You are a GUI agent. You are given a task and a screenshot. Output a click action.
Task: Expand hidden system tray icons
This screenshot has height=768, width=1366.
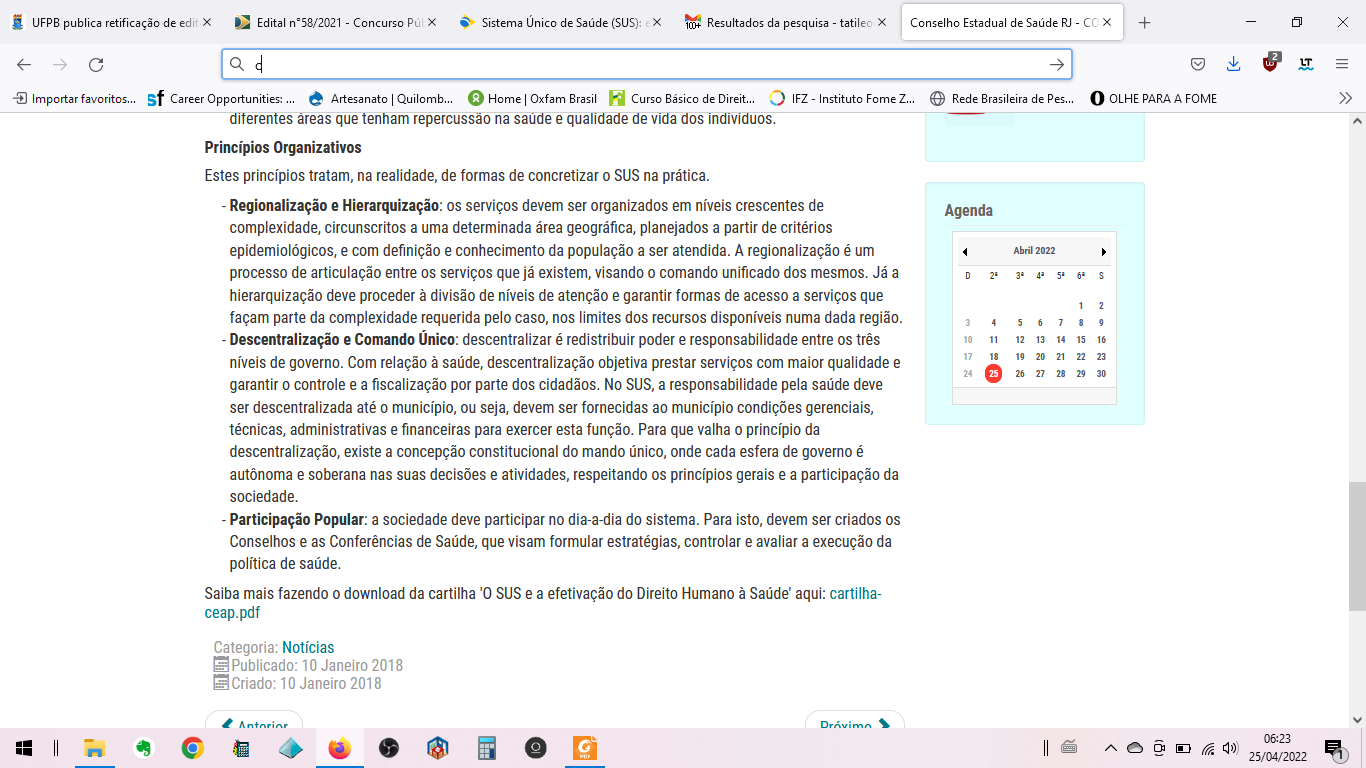point(1110,748)
